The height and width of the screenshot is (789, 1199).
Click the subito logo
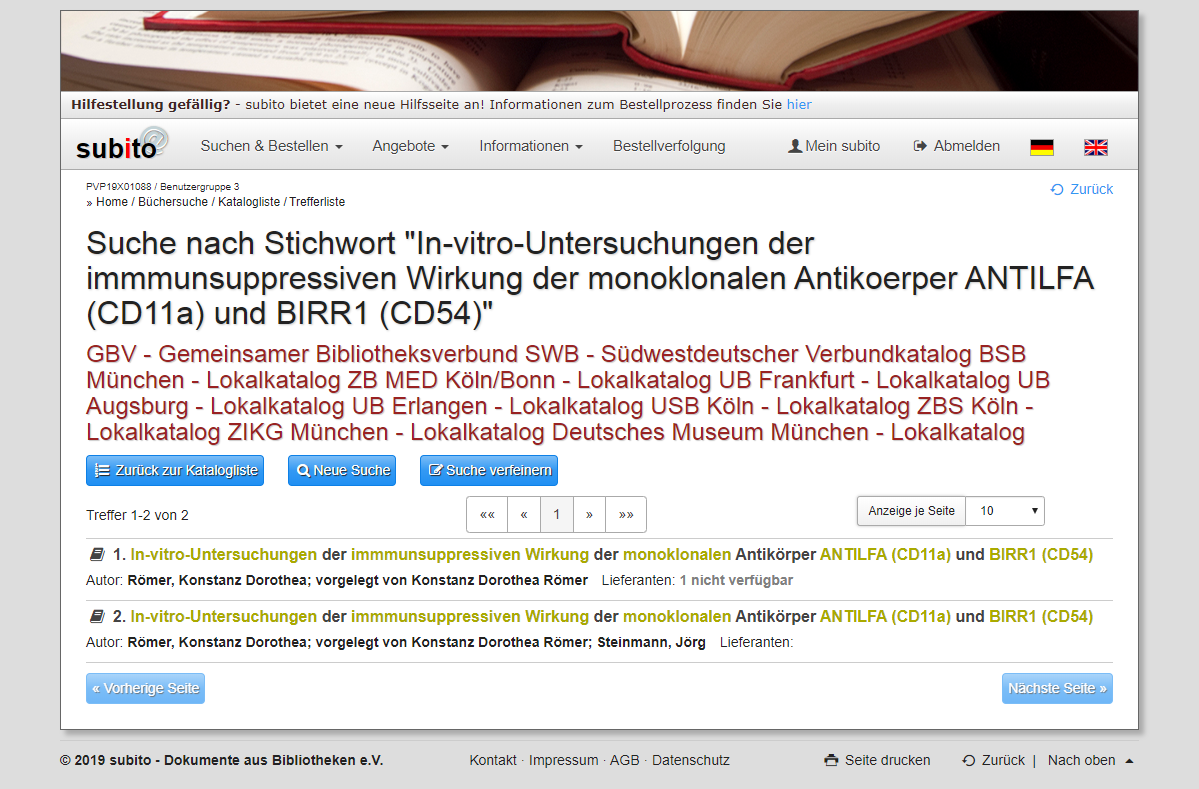122,144
